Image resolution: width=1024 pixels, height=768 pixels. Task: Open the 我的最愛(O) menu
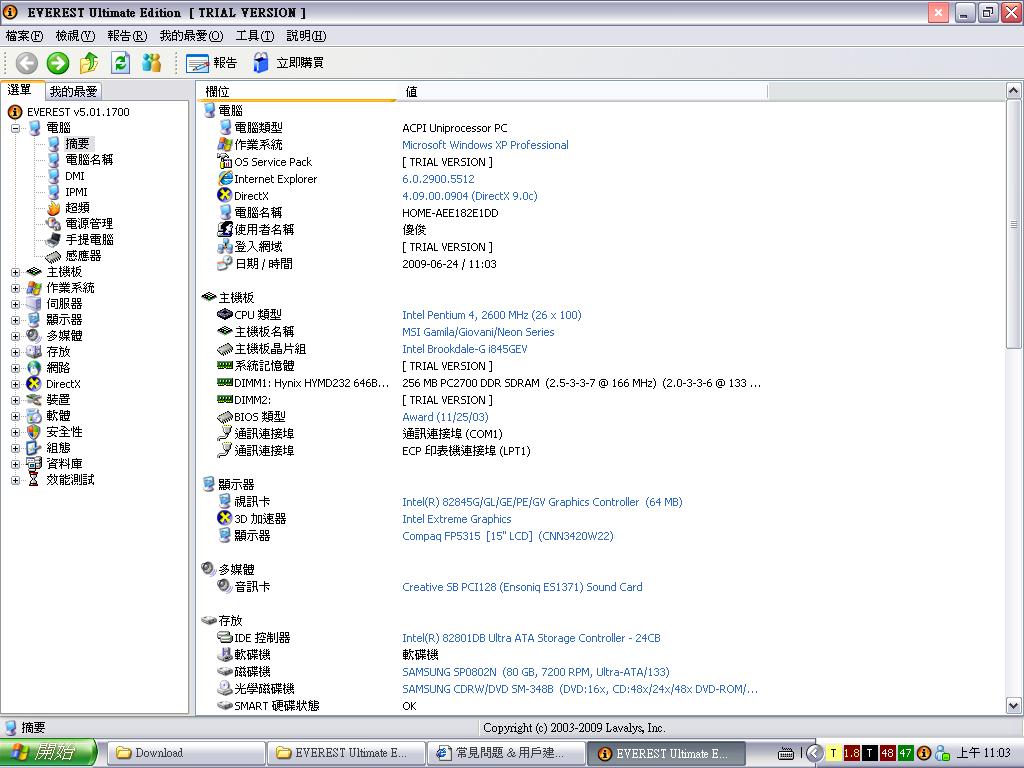[x=191, y=36]
